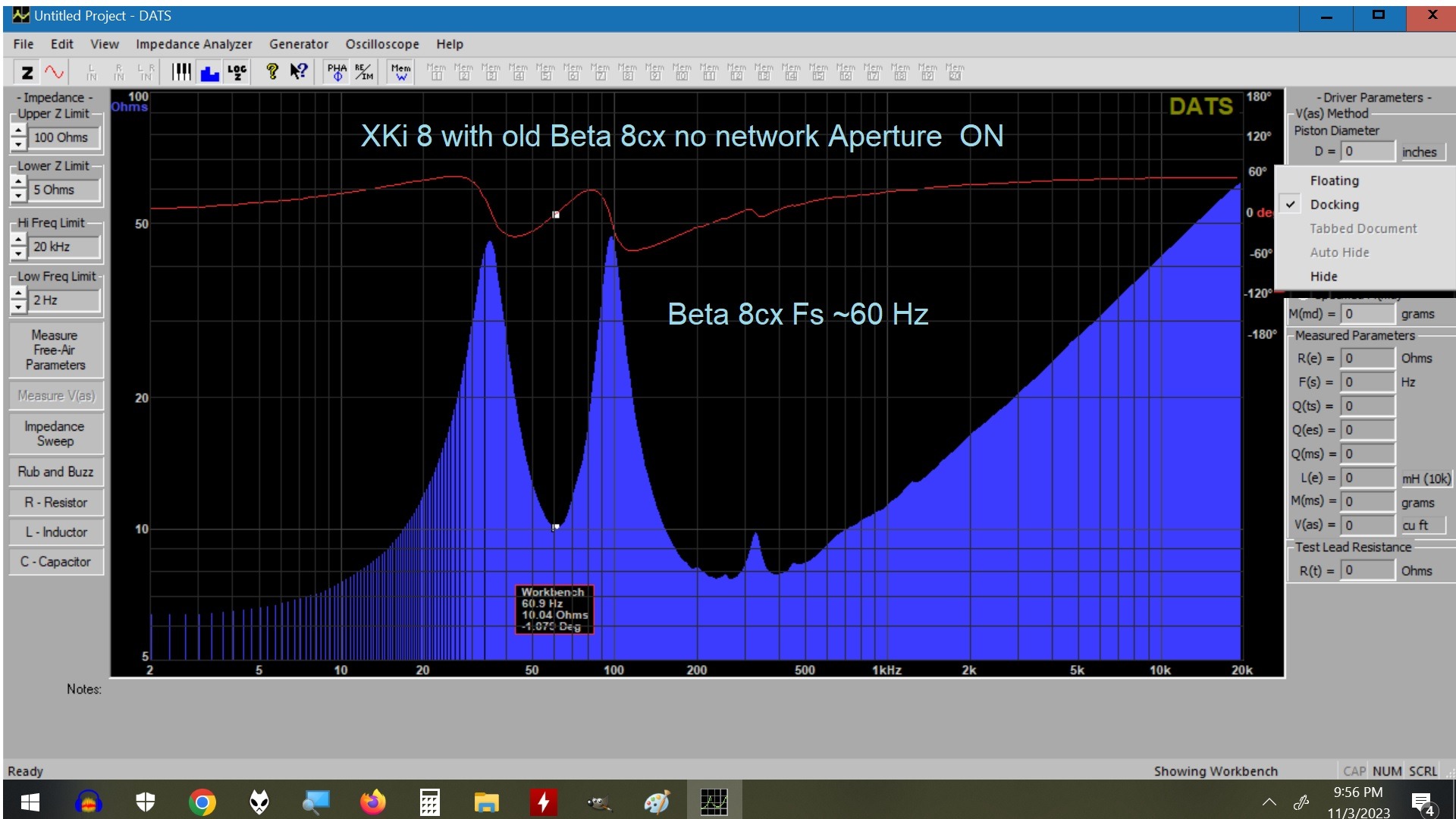This screenshot has width=1456, height=819.
Task: Toggle the RE/IM display icon
Action: click(x=365, y=72)
